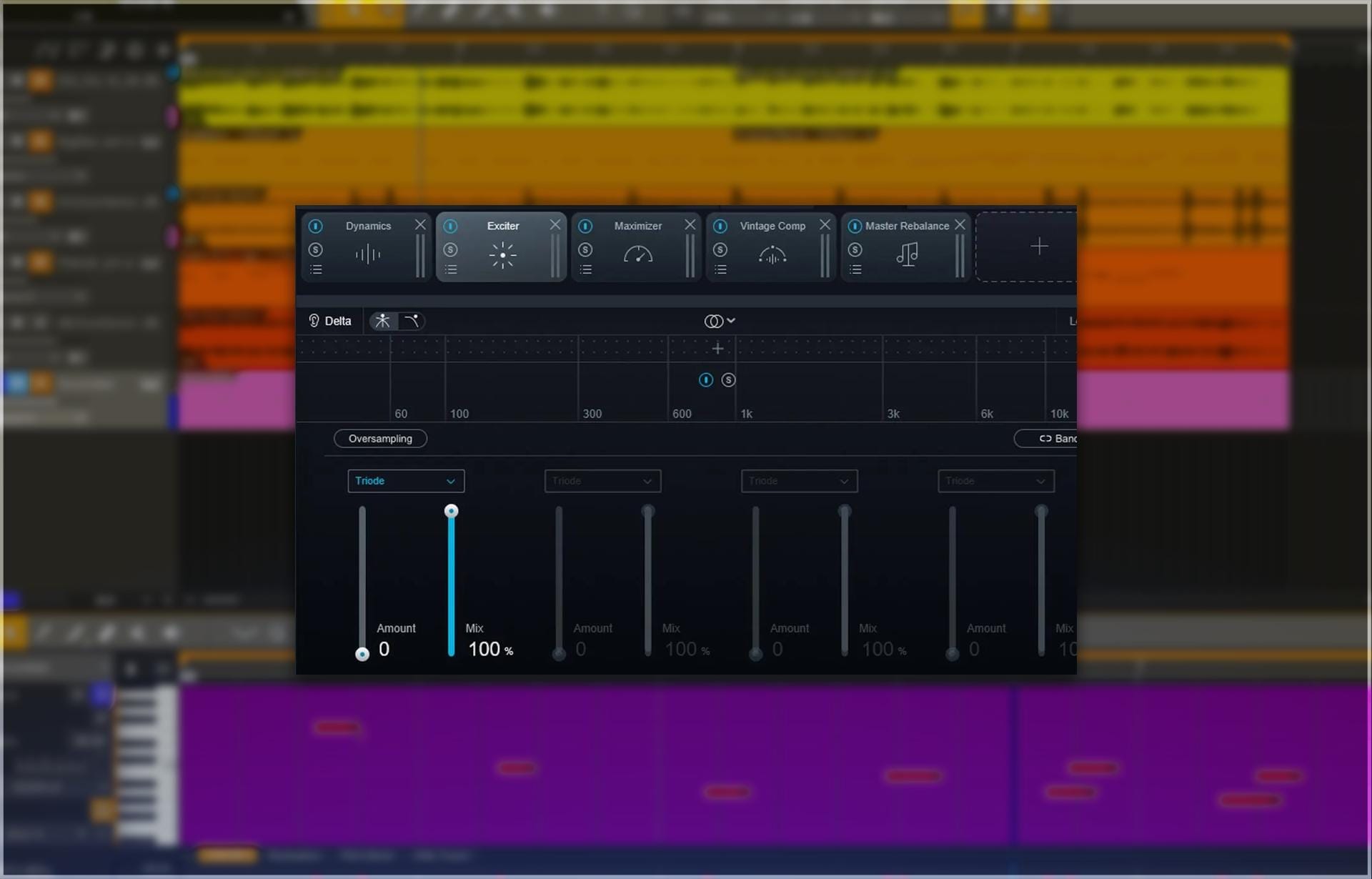Open the Master Rebalance preset list
This screenshot has width=1372, height=879.
(x=855, y=269)
